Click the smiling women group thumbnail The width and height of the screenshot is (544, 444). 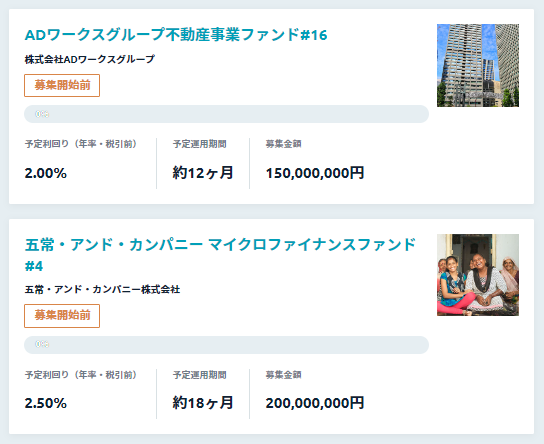click(478, 275)
